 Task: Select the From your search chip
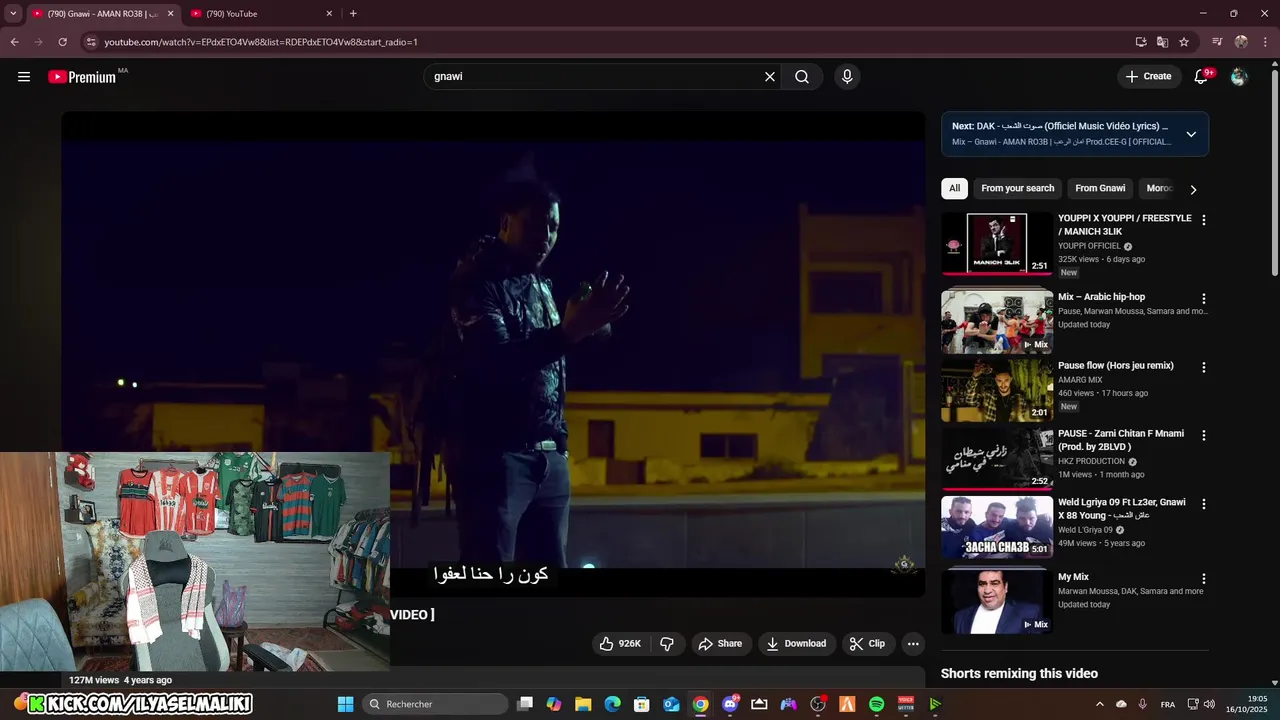1018,188
